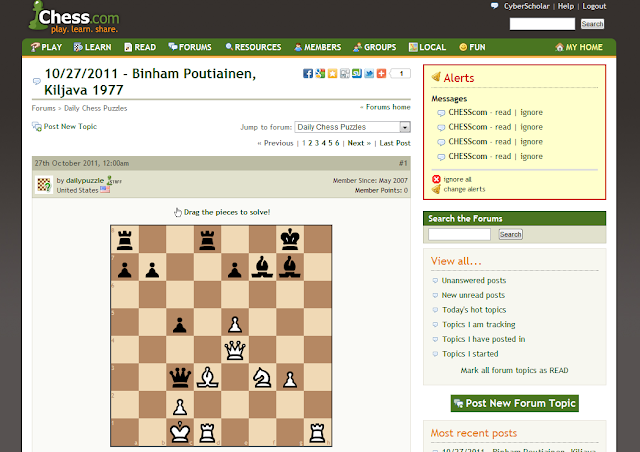Click the white bishop on d3

tap(207, 377)
